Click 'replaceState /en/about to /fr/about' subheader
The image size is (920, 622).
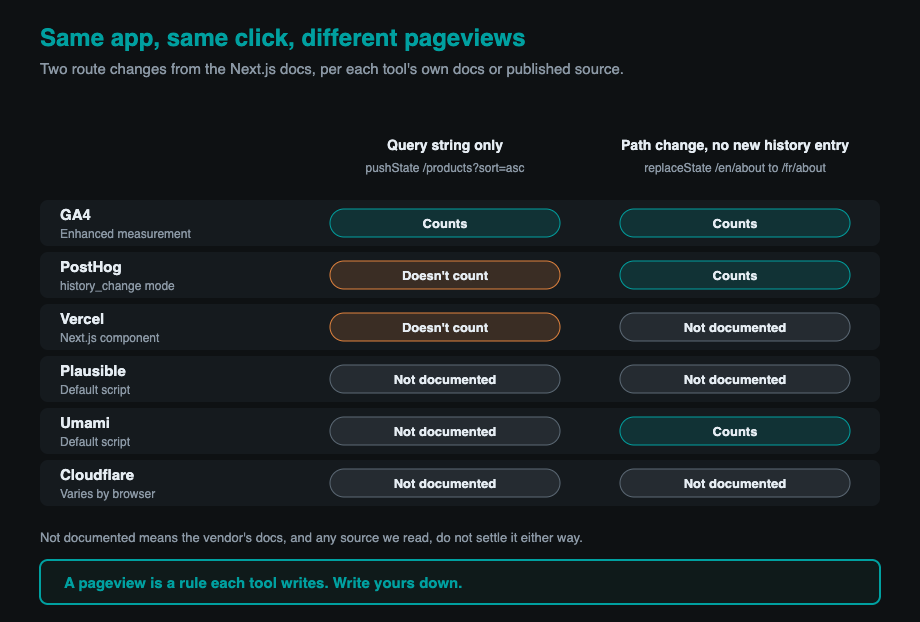735,168
